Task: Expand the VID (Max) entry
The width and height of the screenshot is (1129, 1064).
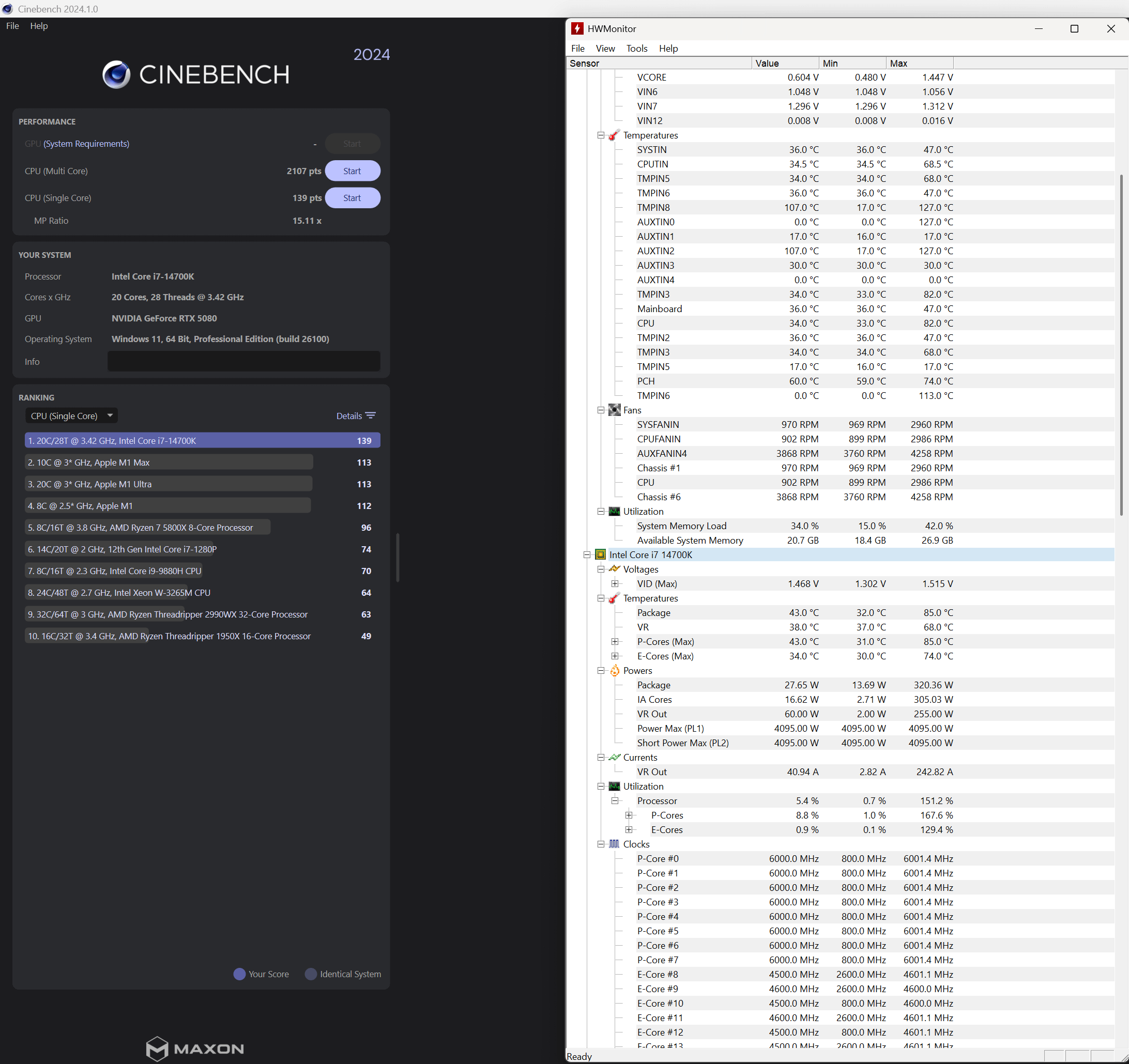Action: tap(615, 583)
